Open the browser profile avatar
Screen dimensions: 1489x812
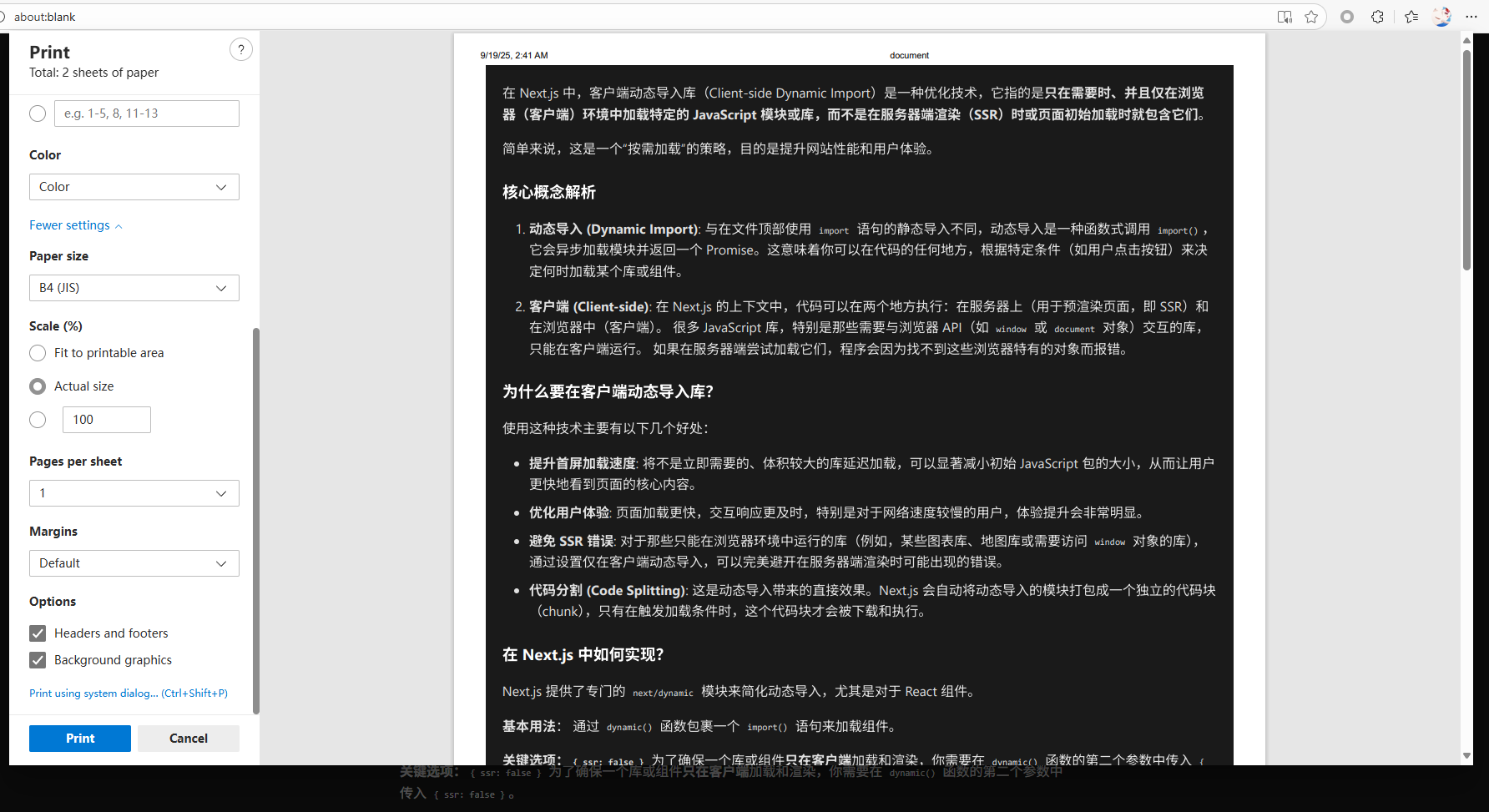coord(1442,17)
